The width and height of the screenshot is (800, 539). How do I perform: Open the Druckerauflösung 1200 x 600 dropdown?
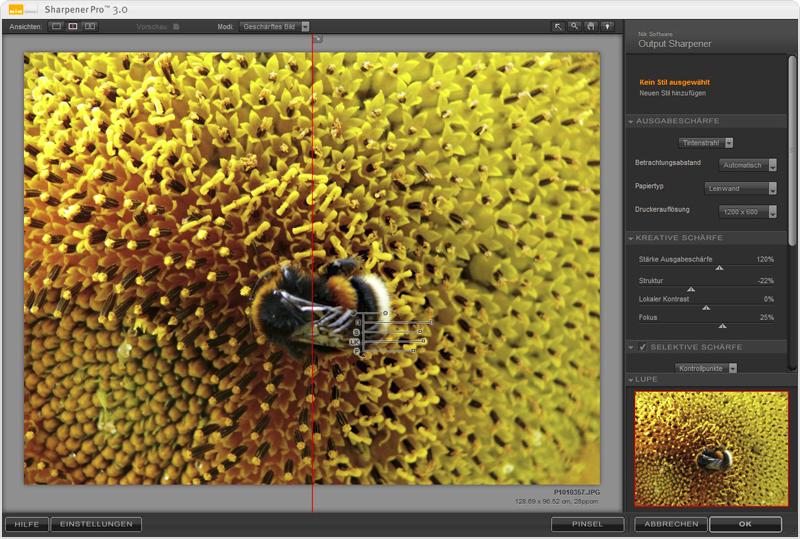[747, 211]
